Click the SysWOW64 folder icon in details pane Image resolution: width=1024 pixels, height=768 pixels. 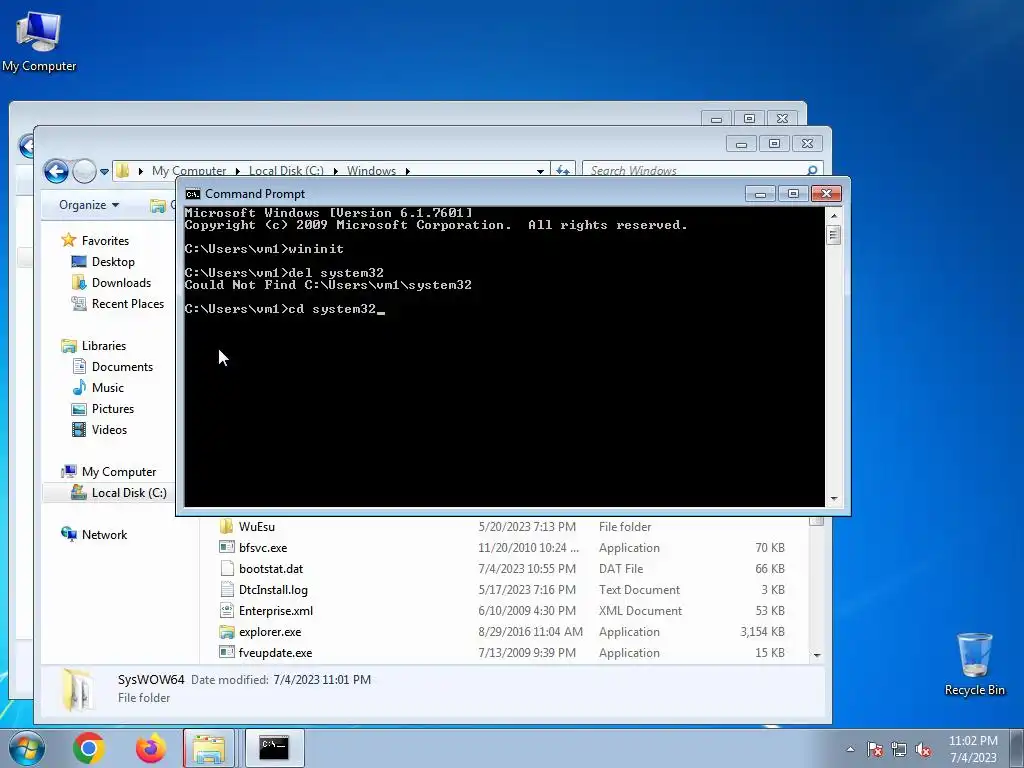(77, 689)
